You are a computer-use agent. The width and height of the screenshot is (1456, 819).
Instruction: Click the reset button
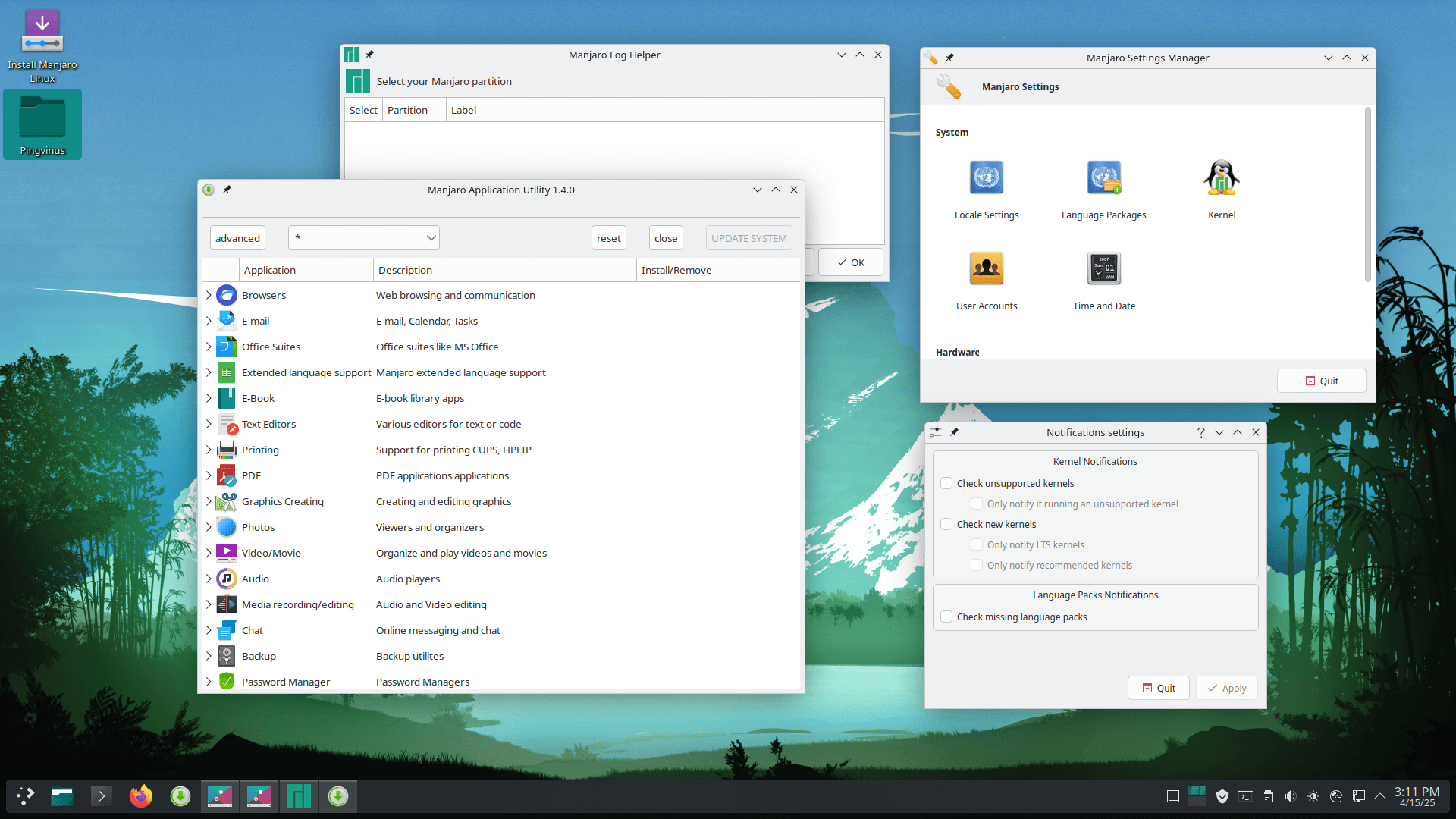[608, 238]
